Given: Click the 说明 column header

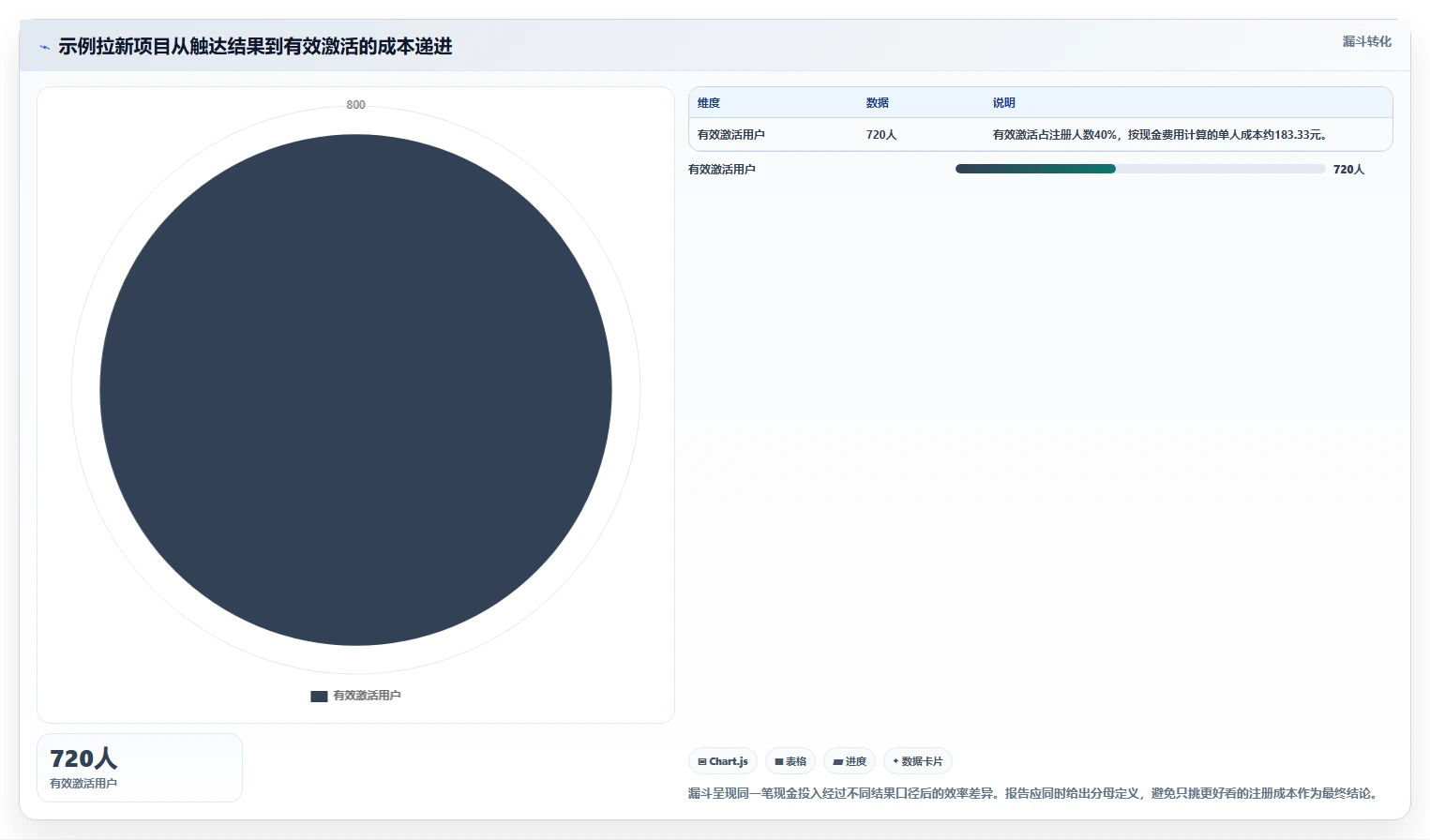Looking at the screenshot, I should (x=1003, y=103).
